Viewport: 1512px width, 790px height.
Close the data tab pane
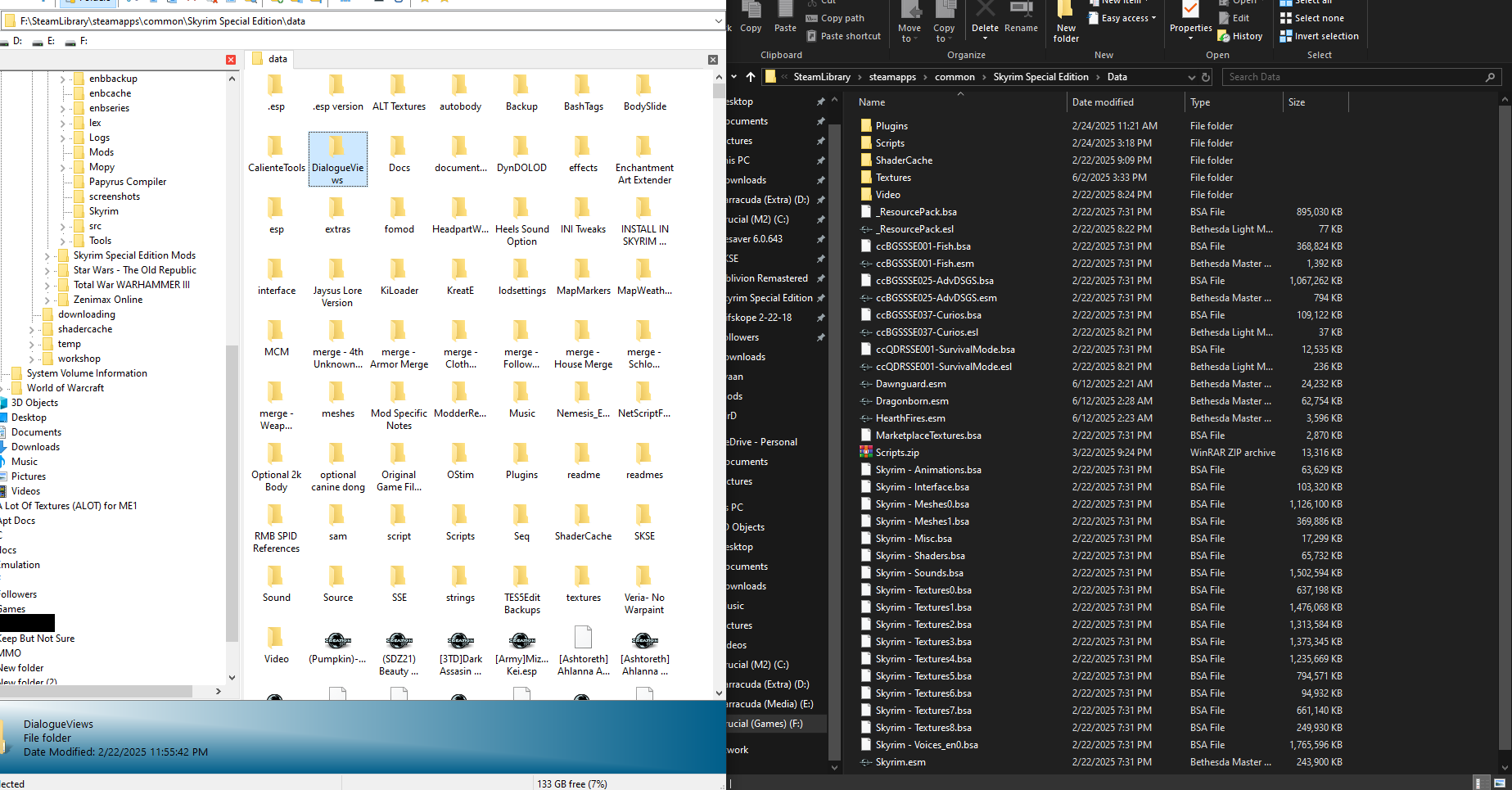point(713,60)
